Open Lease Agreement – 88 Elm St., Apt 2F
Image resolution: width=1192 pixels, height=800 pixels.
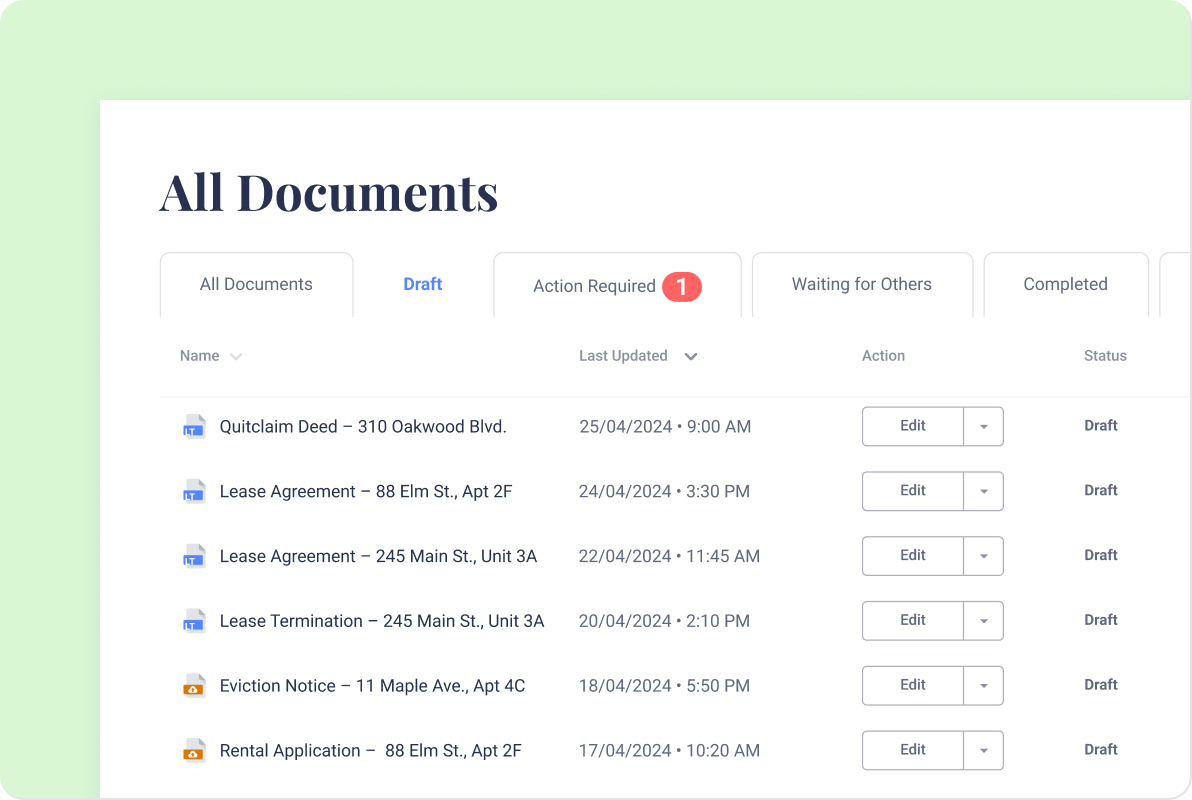(x=366, y=491)
